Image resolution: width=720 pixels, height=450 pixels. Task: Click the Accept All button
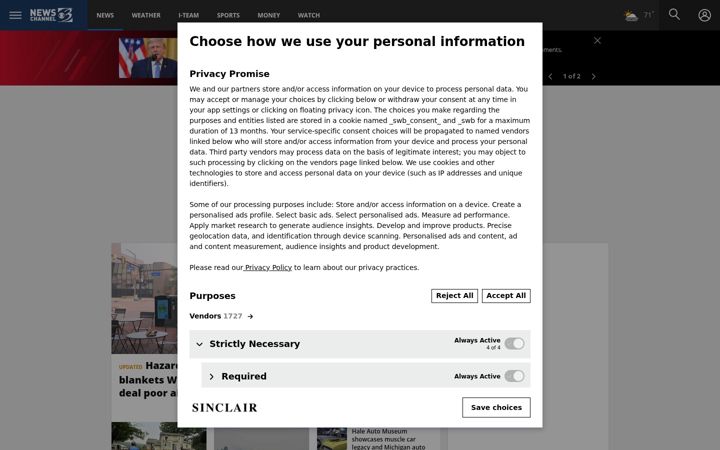pos(506,296)
